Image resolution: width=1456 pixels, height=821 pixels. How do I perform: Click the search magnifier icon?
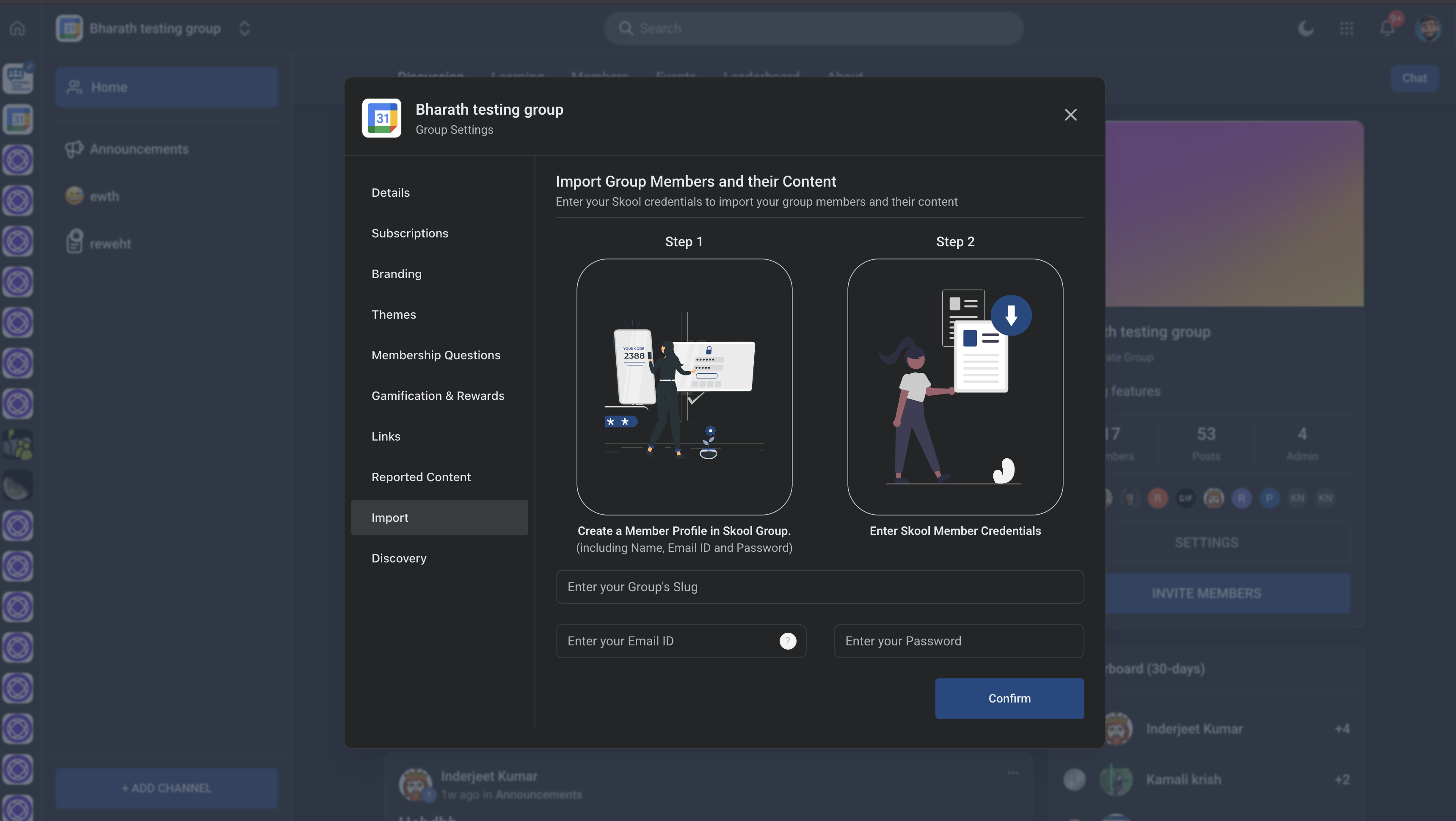tap(626, 28)
